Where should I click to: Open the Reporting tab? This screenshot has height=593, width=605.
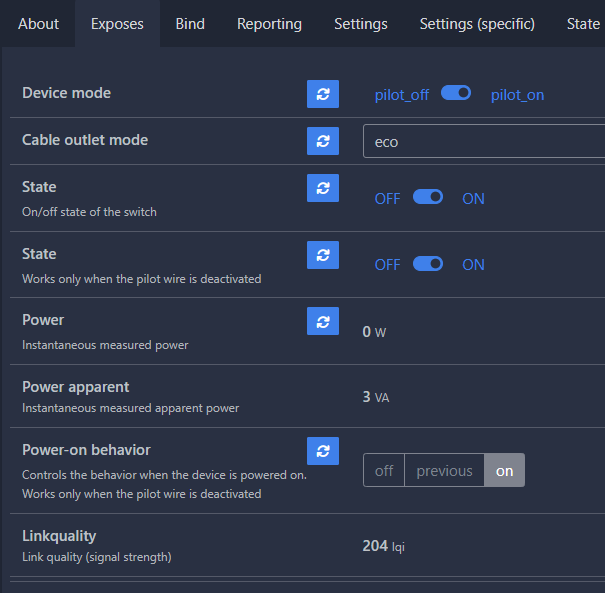click(269, 24)
